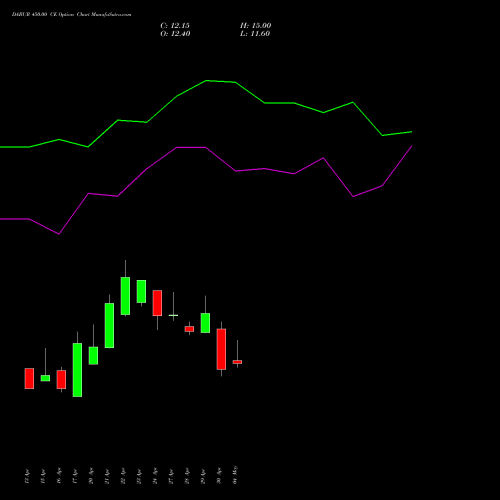Select the tall green 17 Apr candle
The image size is (500, 500).
point(77,370)
